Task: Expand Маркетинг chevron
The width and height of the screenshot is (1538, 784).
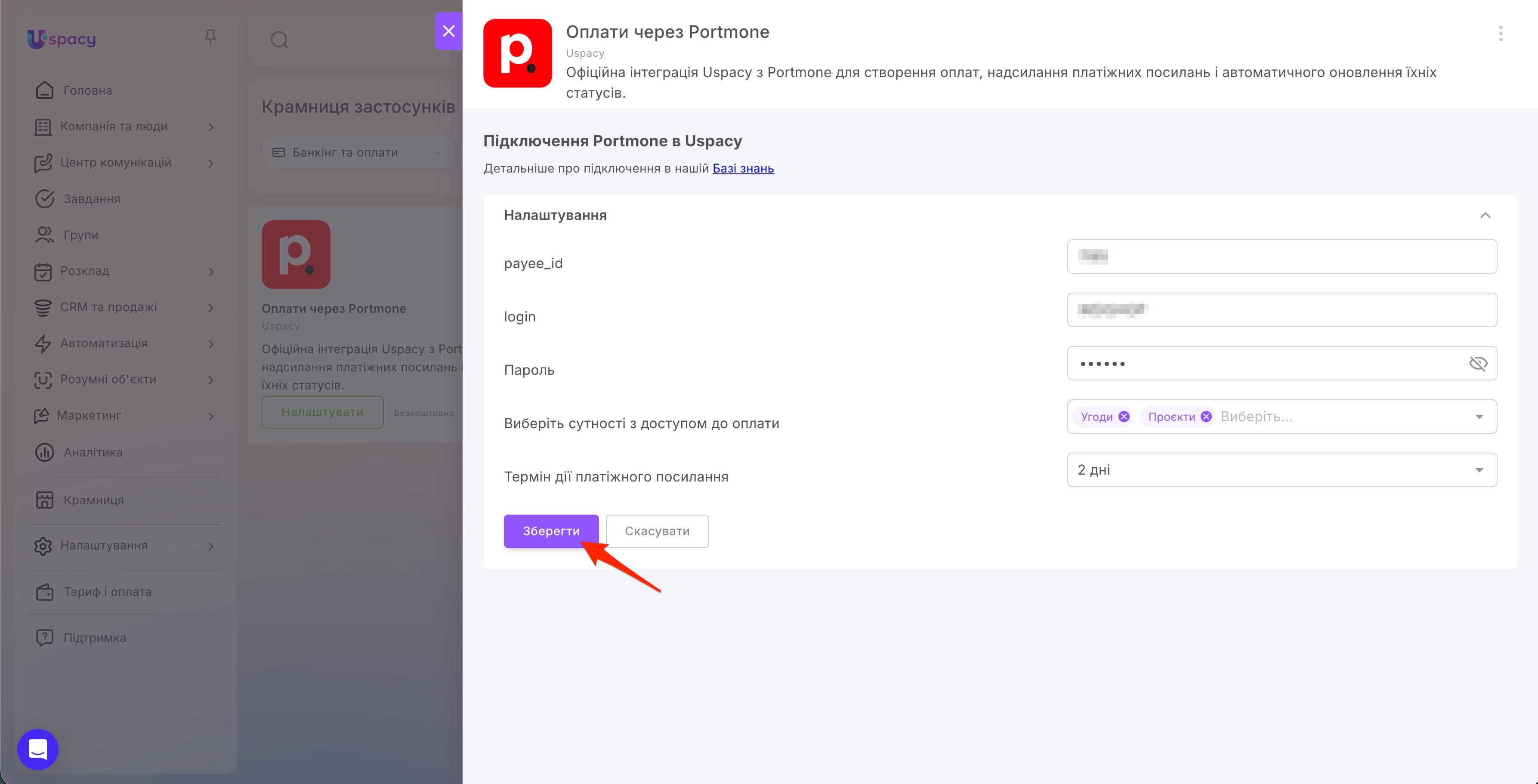Action: click(211, 416)
